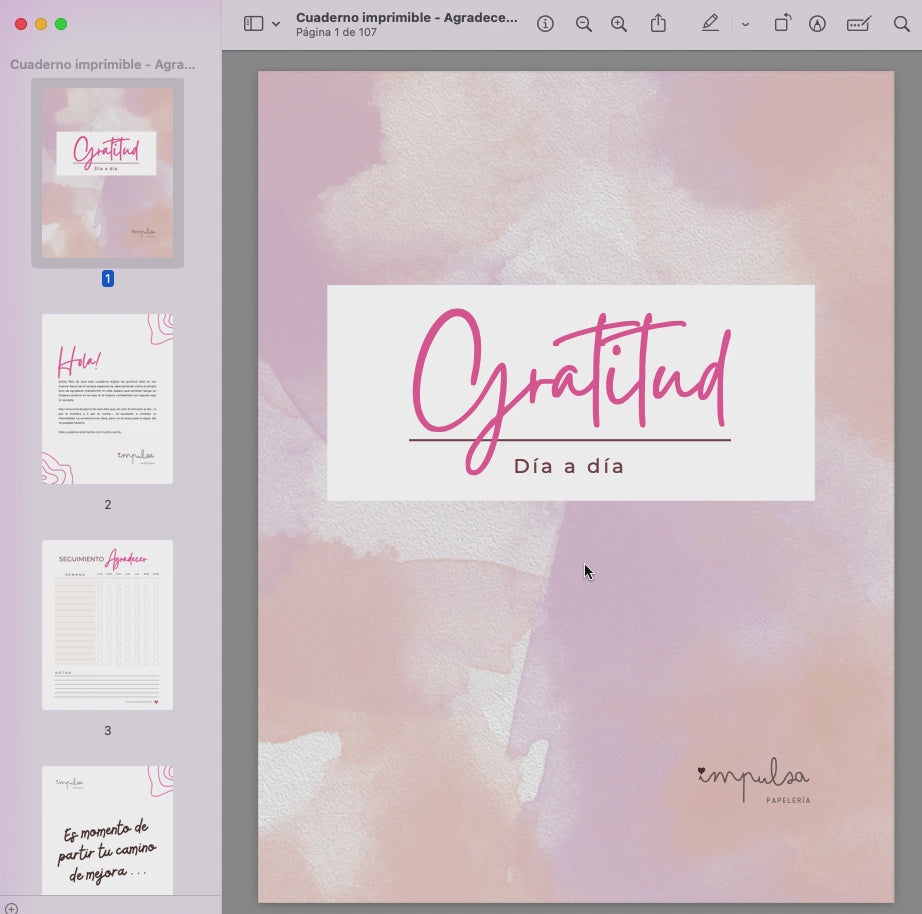This screenshot has width=922, height=914.
Task: Click the add page plus button
Action: pyautogui.click(x=11, y=906)
